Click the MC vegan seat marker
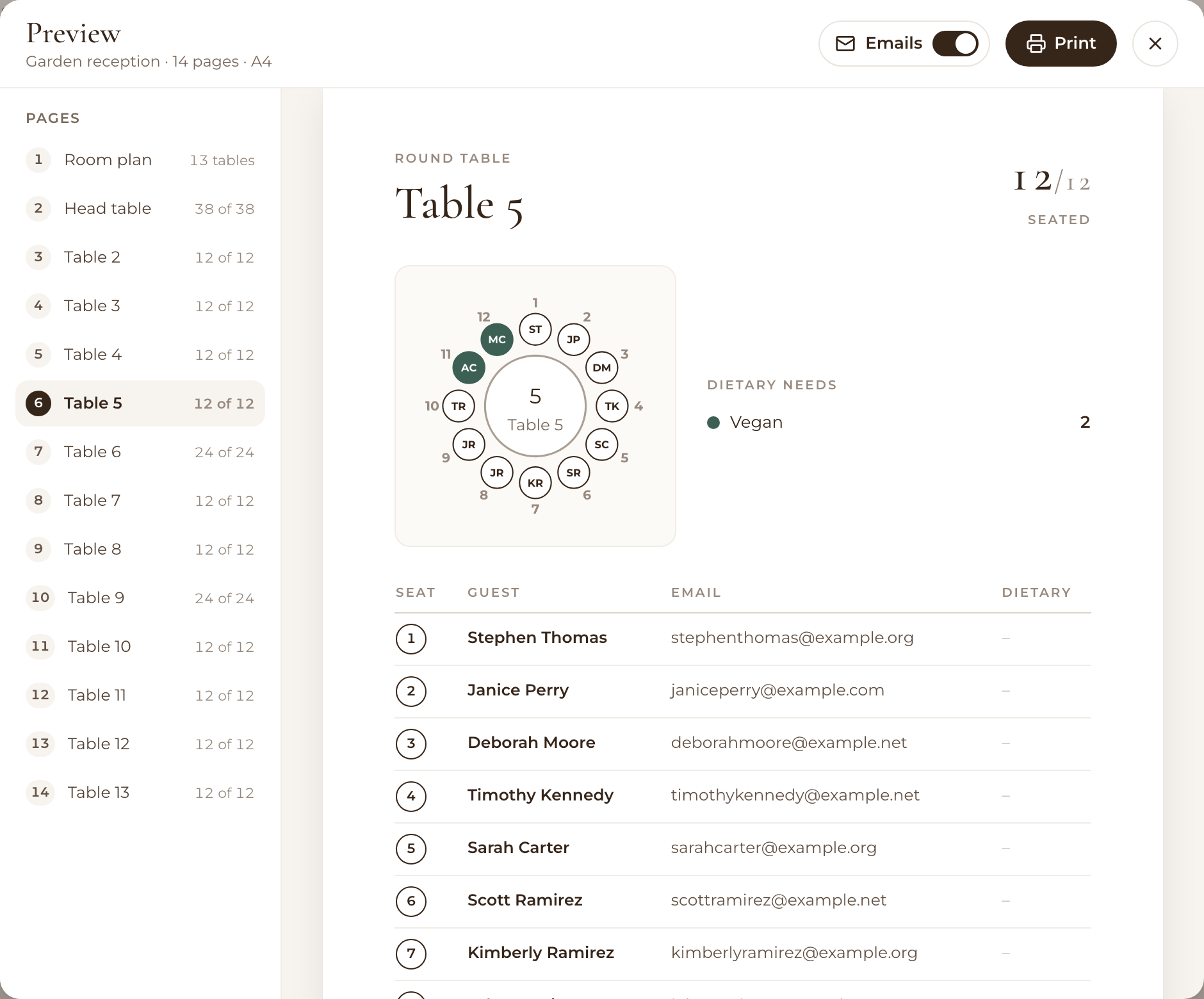Screen dimensions: 1204x999 tap(497, 339)
